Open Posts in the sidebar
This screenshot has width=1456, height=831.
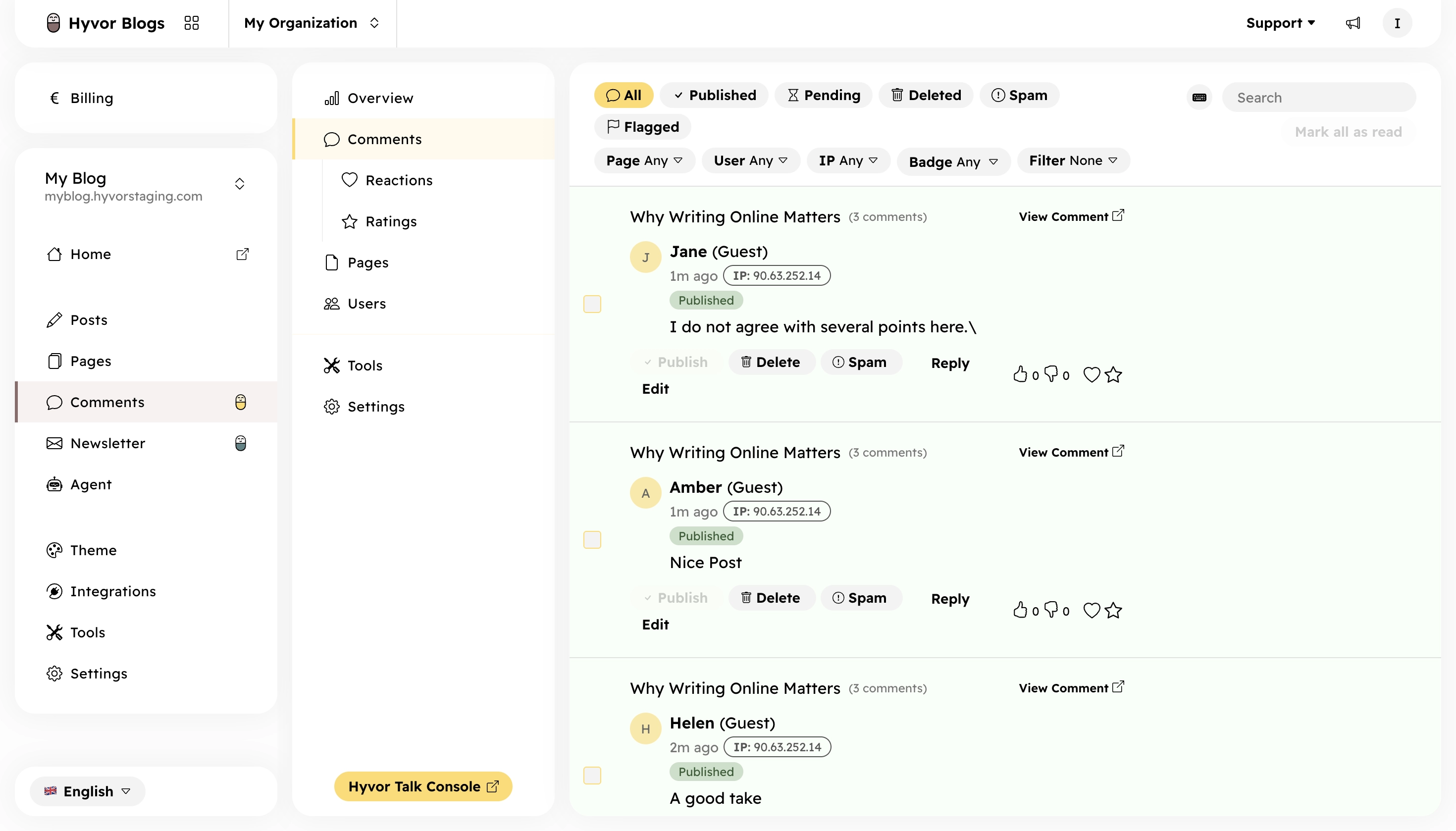click(146, 320)
